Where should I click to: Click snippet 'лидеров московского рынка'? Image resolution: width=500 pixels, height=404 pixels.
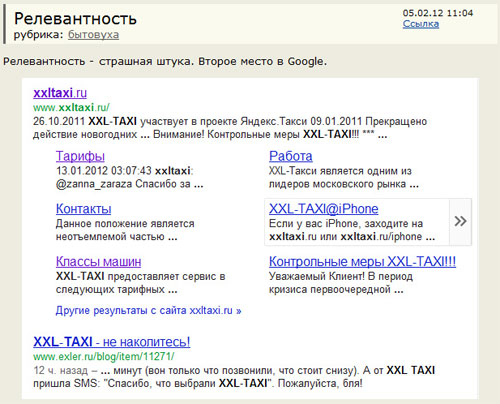(x=337, y=184)
